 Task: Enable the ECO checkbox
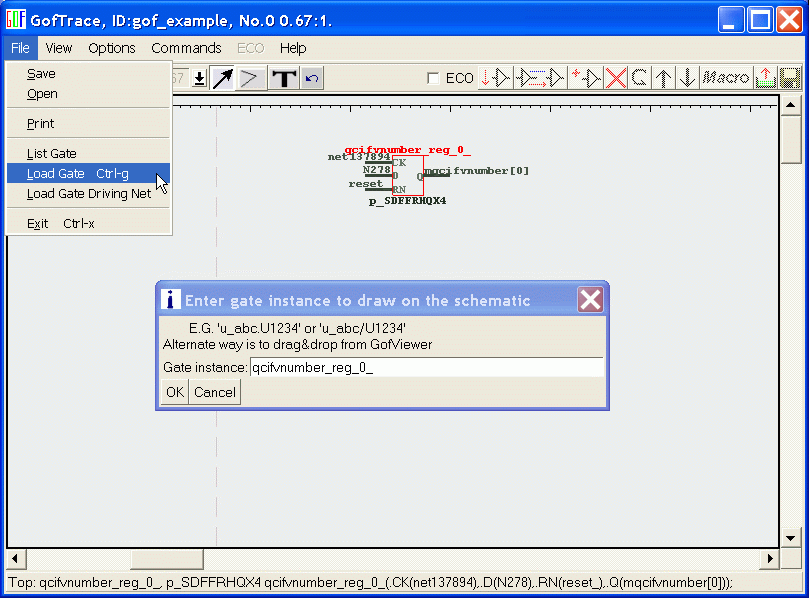433,78
